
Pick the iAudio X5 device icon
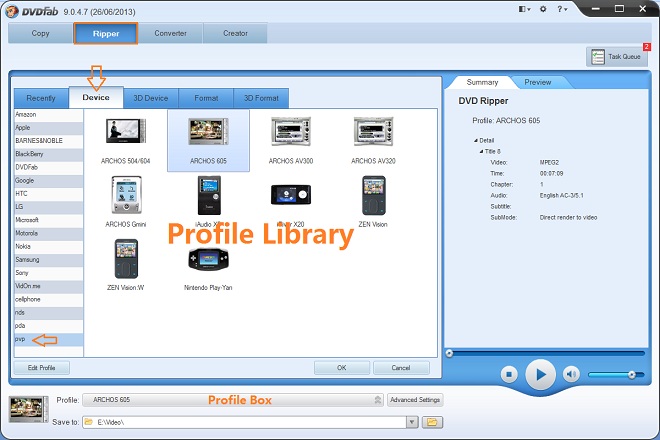click(209, 196)
